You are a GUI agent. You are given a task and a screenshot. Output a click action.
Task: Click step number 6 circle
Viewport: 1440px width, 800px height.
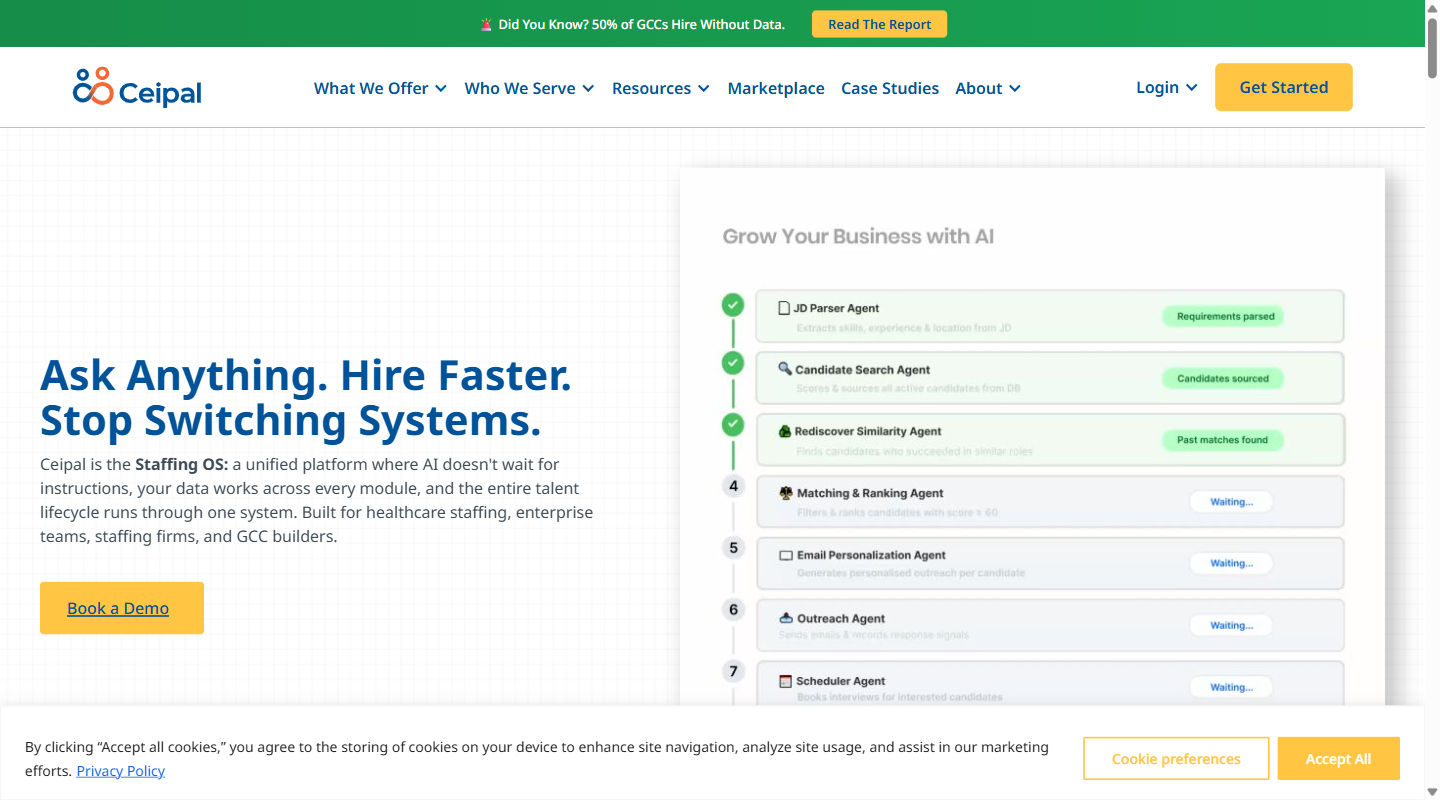pyautogui.click(x=734, y=609)
